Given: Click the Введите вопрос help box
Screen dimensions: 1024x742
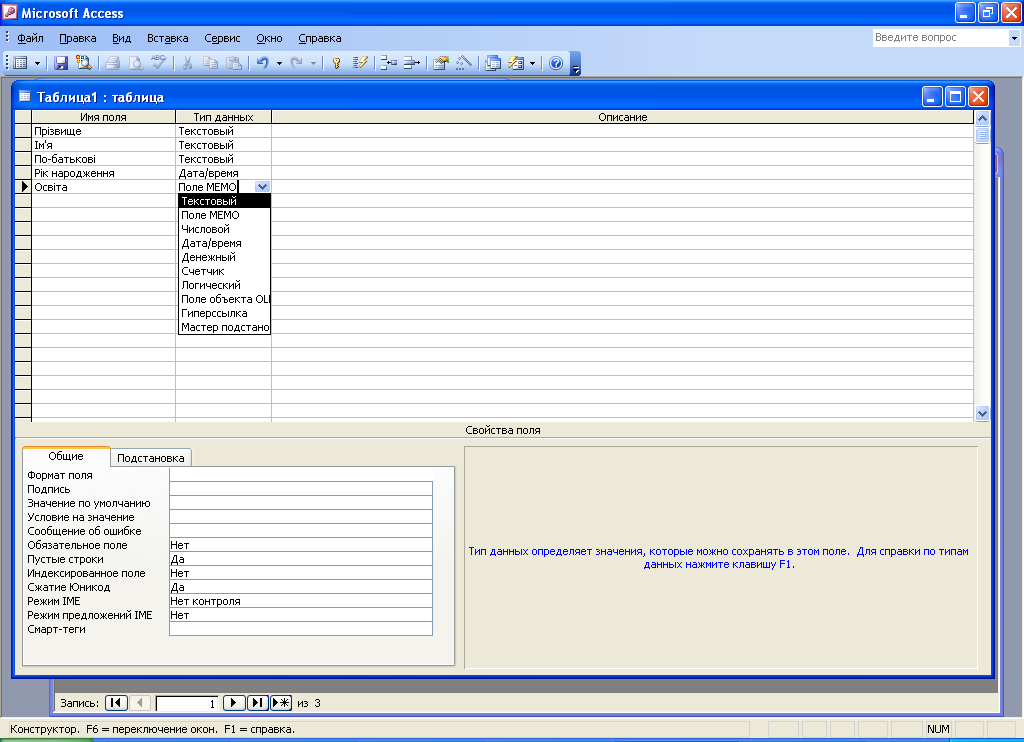Looking at the screenshot, I should [940, 38].
